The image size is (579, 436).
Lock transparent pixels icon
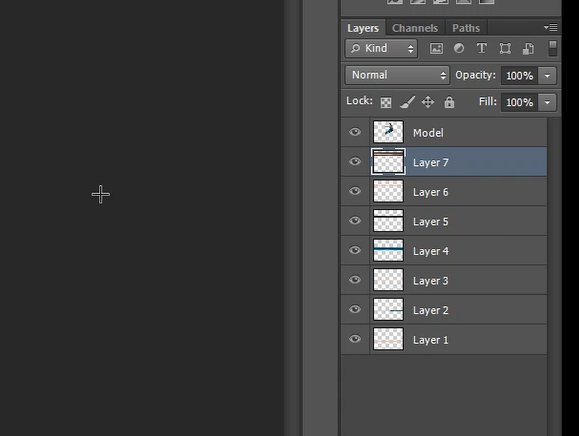coord(386,102)
